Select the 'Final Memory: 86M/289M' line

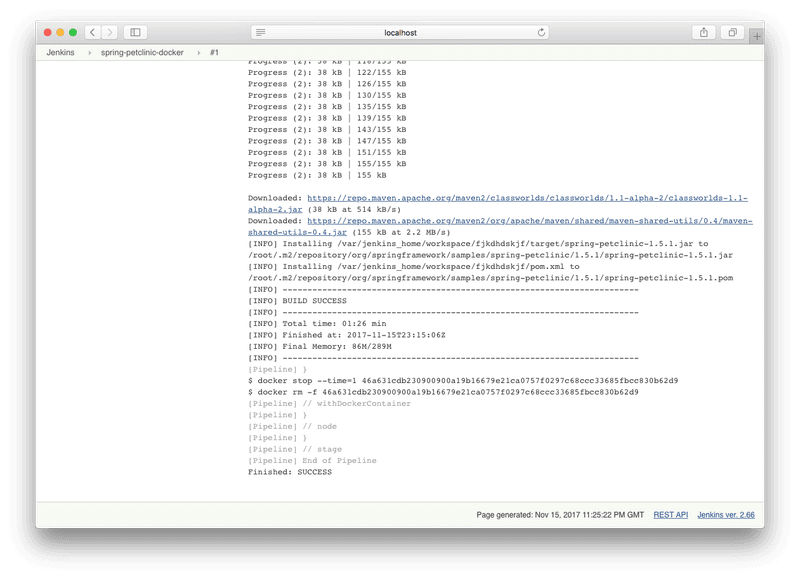[x=320, y=346]
